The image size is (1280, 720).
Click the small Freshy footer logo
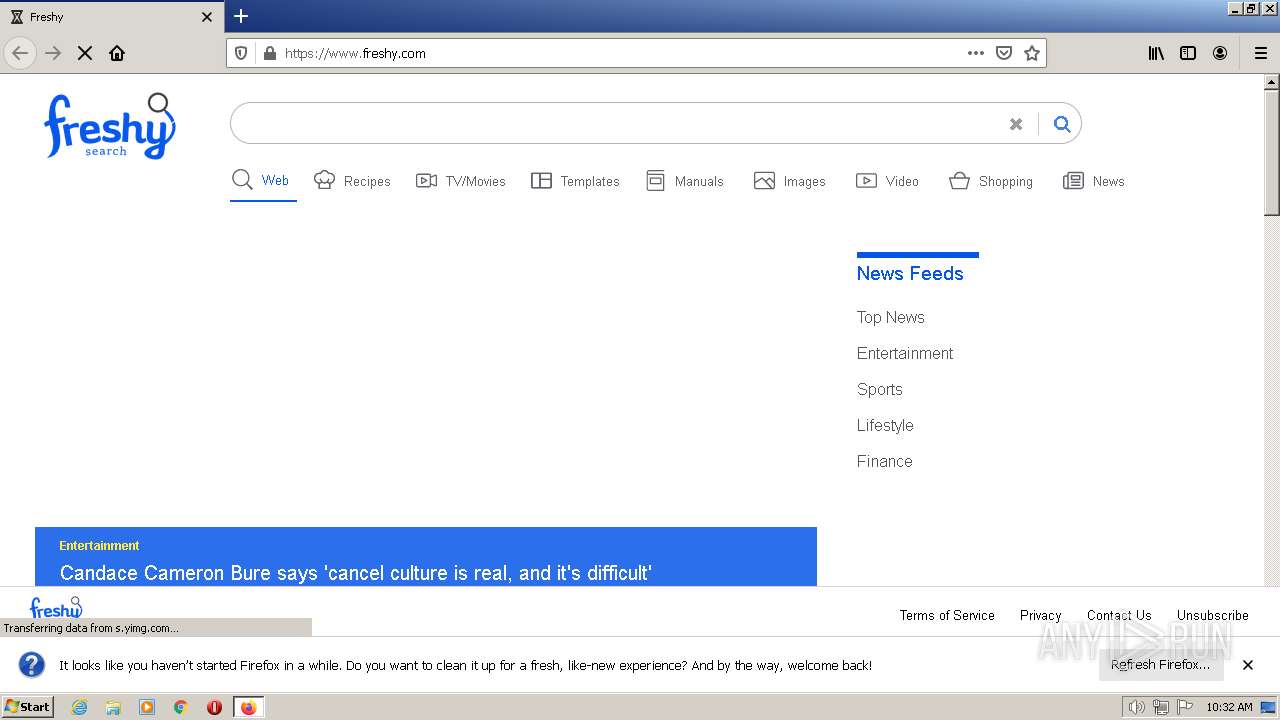[x=56, y=608]
